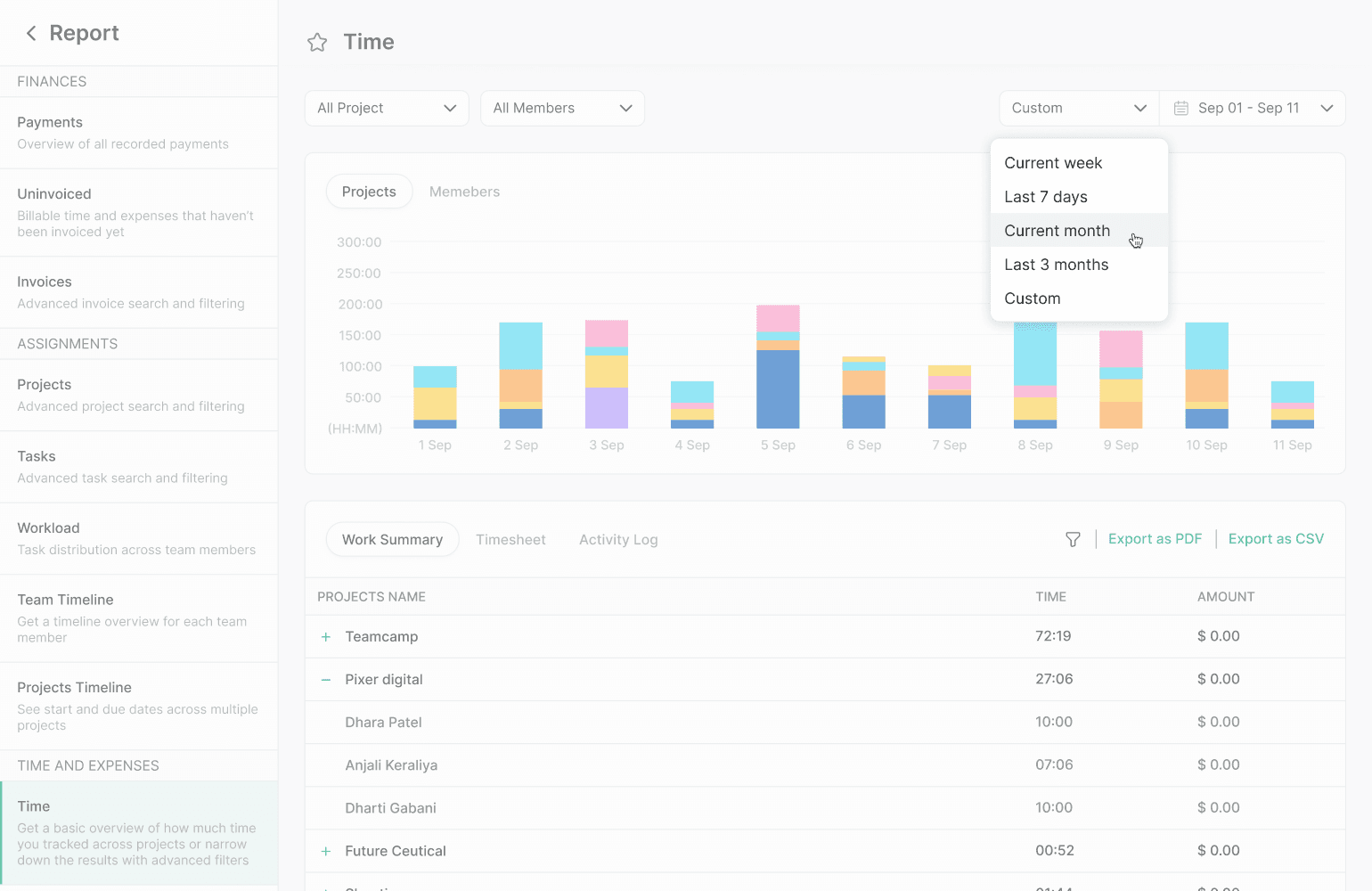Star the Time report as favorite

click(317, 43)
